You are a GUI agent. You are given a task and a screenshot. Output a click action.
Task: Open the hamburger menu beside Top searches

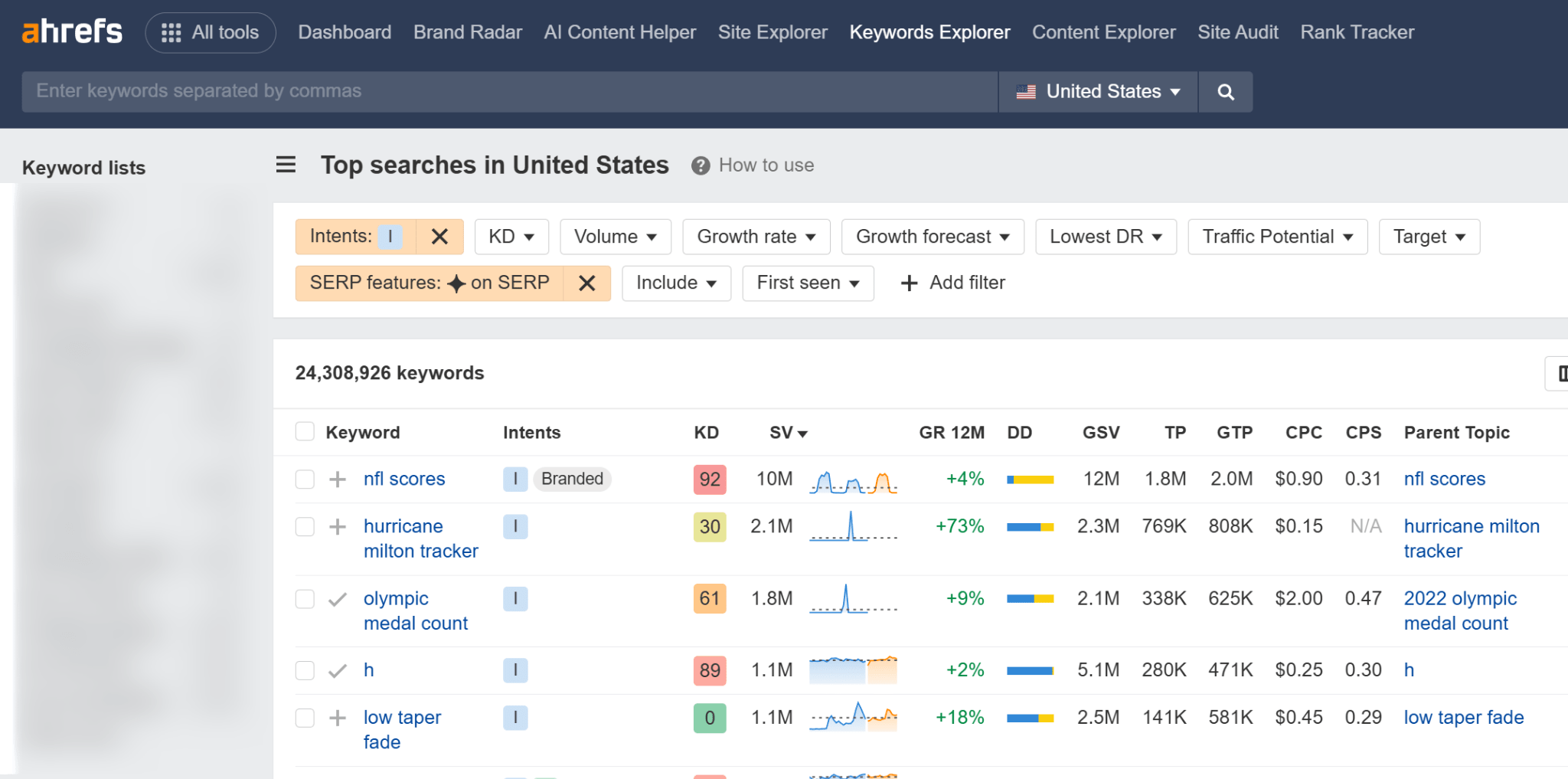285,164
